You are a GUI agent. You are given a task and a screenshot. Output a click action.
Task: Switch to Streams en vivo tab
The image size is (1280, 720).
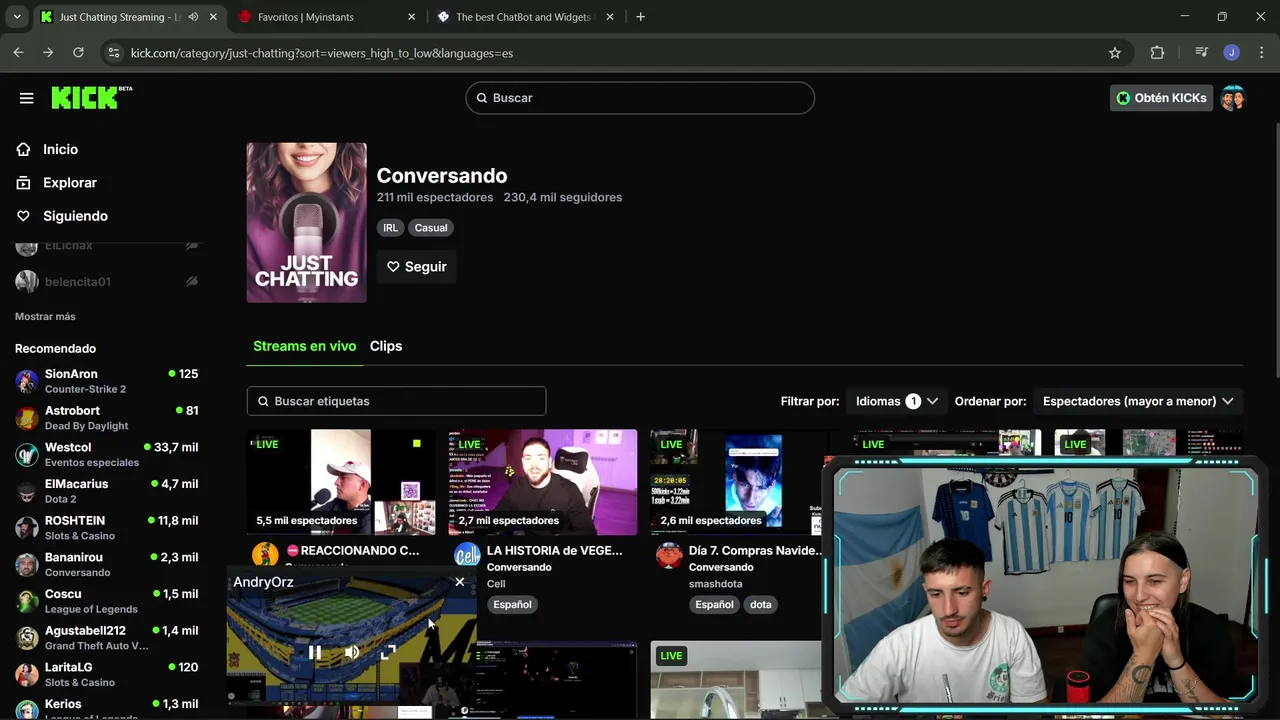point(304,346)
